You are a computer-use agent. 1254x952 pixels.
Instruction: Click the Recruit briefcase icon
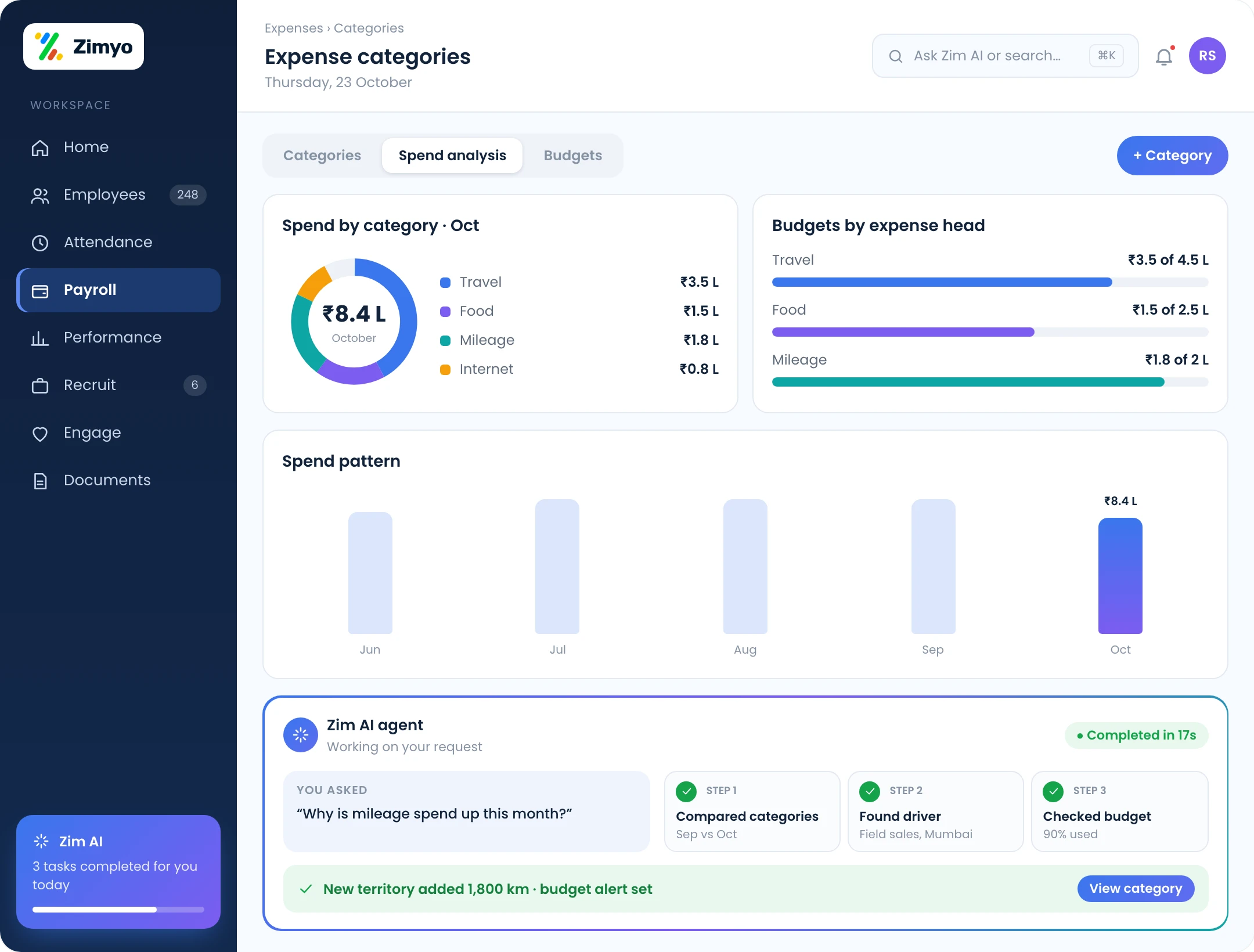pyautogui.click(x=40, y=385)
